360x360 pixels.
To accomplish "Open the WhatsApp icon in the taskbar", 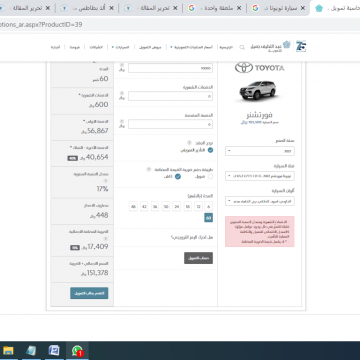I will click(77, 351).
